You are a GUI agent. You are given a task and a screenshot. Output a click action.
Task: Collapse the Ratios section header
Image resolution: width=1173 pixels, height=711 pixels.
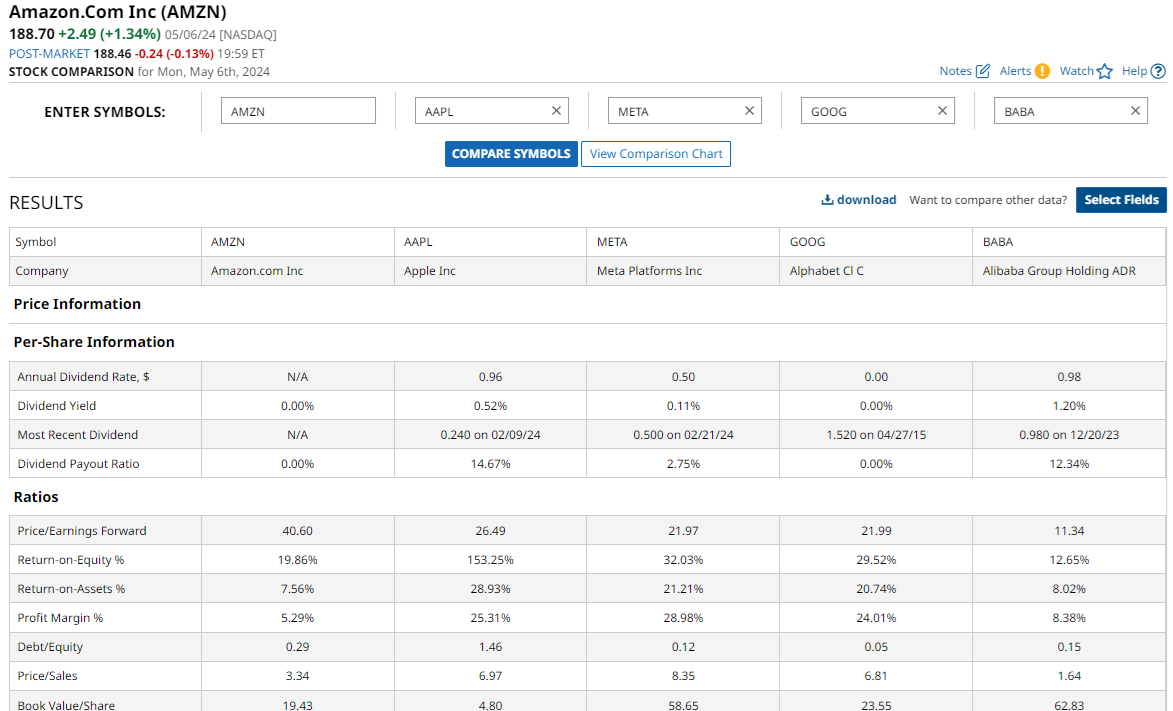pos(36,497)
